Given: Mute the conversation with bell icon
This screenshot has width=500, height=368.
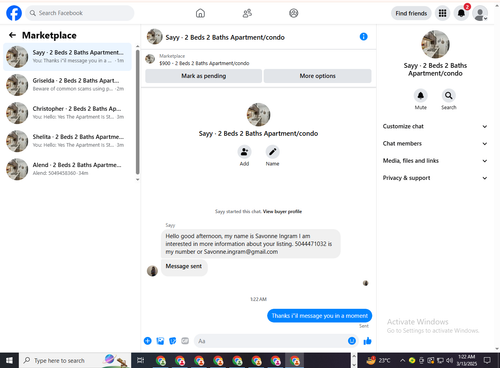Looking at the screenshot, I should tap(421, 96).
